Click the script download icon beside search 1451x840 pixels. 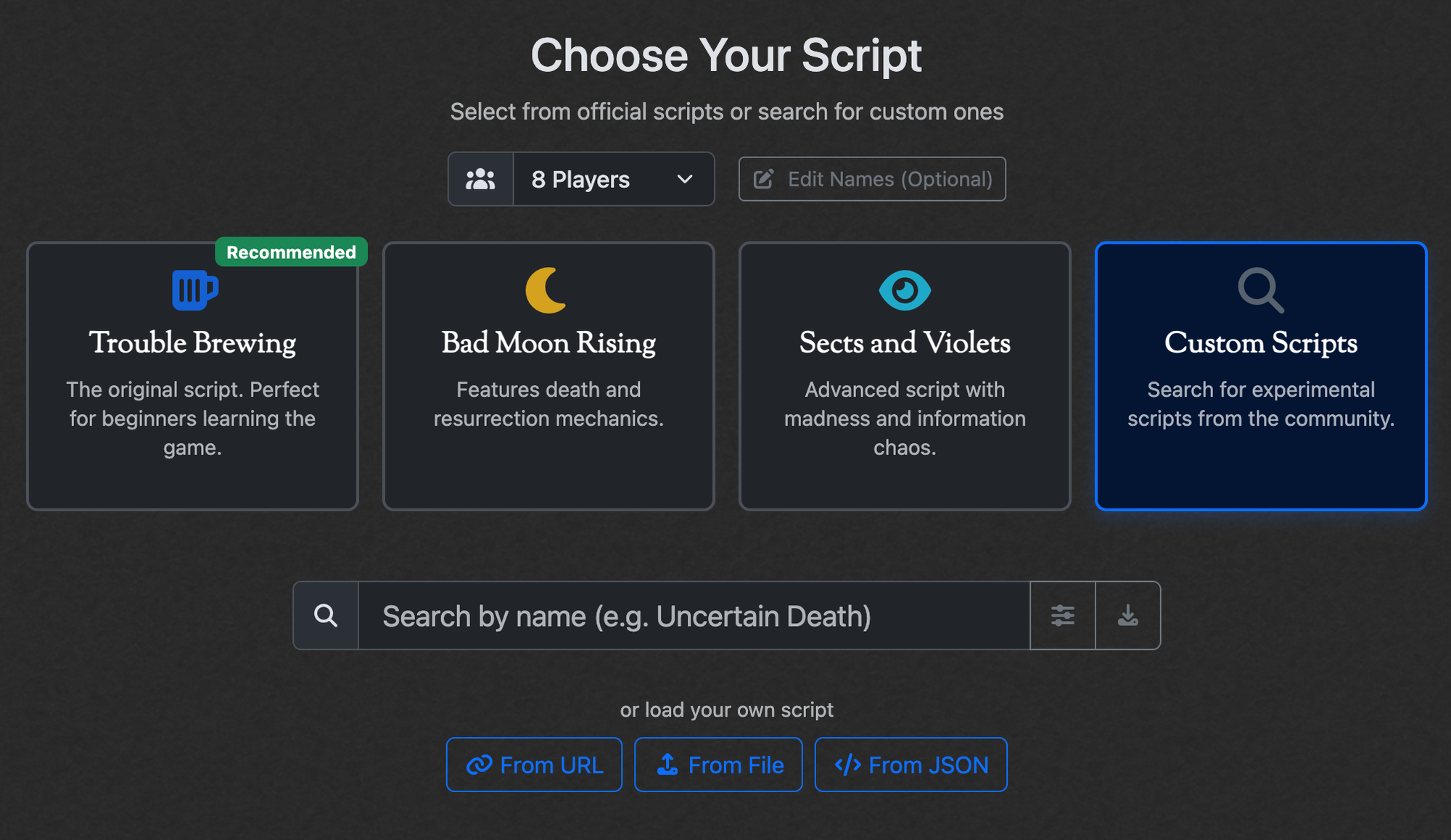tap(1127, 615)
